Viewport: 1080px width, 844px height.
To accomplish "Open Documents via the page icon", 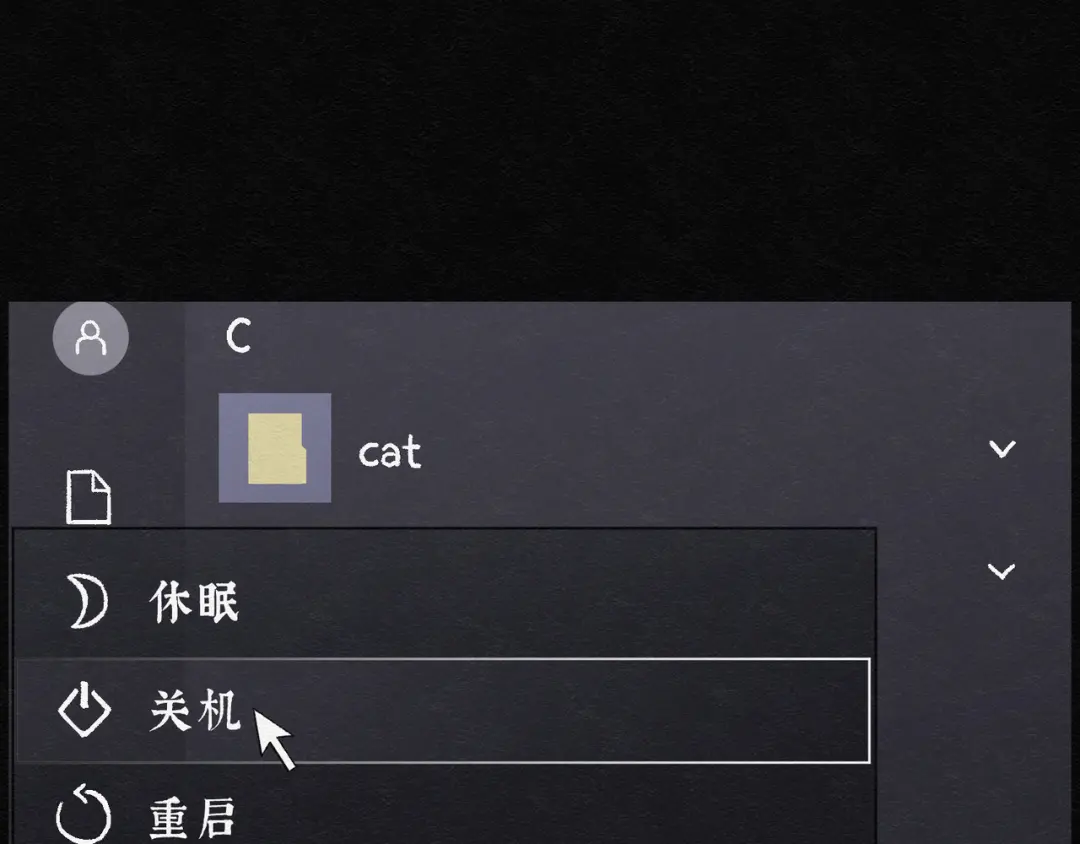I will 88,497.
